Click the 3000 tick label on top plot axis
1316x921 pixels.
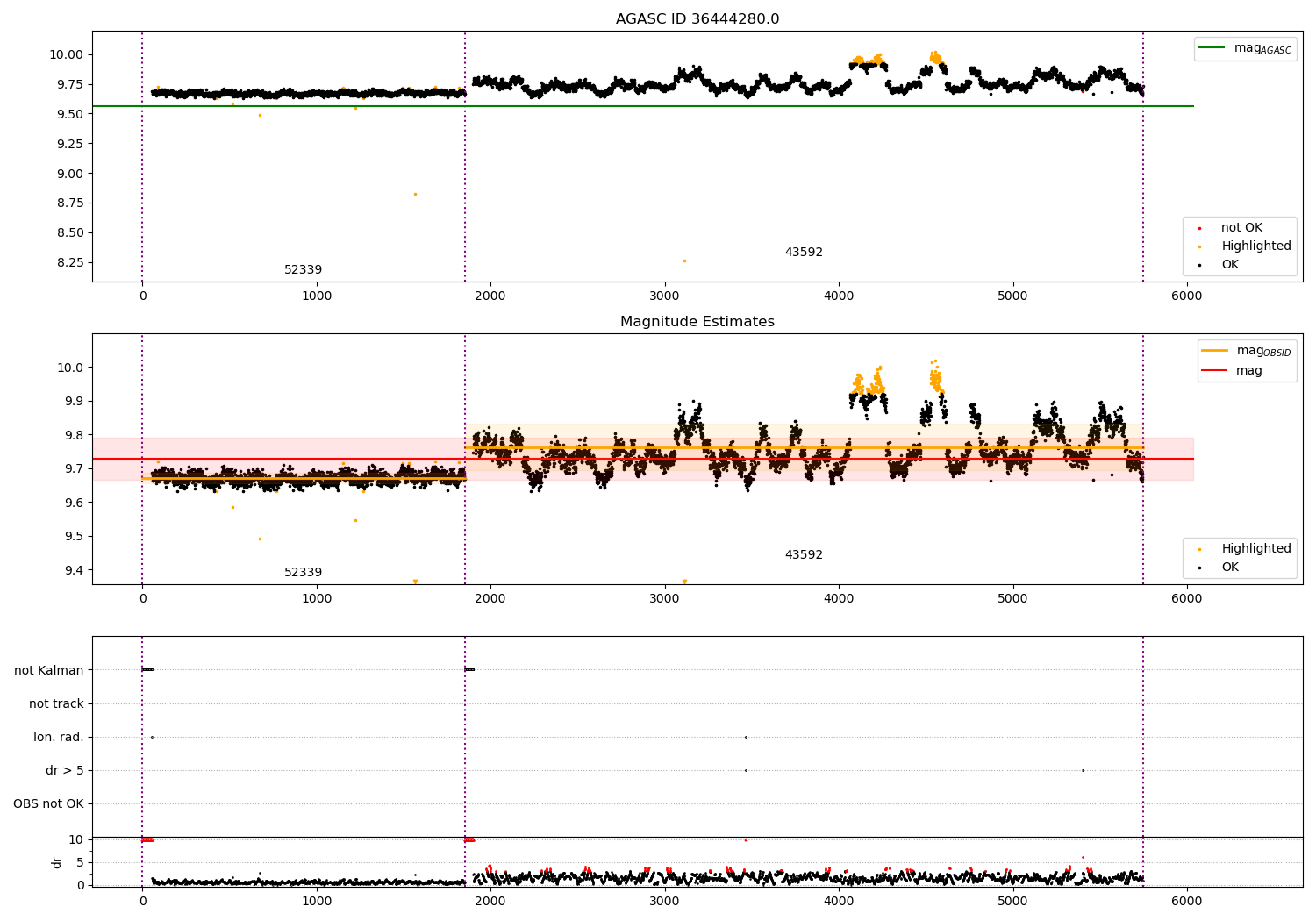[x=664, y=296]
